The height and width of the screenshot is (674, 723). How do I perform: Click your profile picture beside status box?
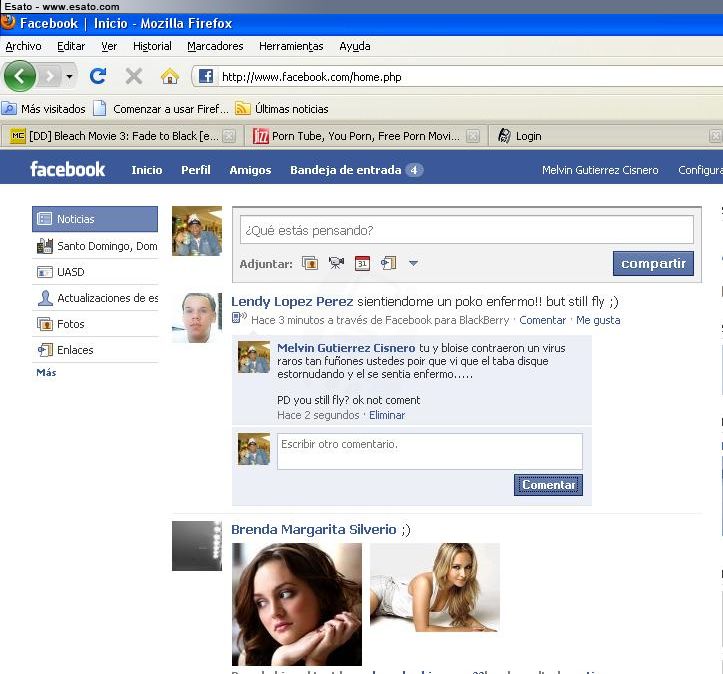pos(197,231)
